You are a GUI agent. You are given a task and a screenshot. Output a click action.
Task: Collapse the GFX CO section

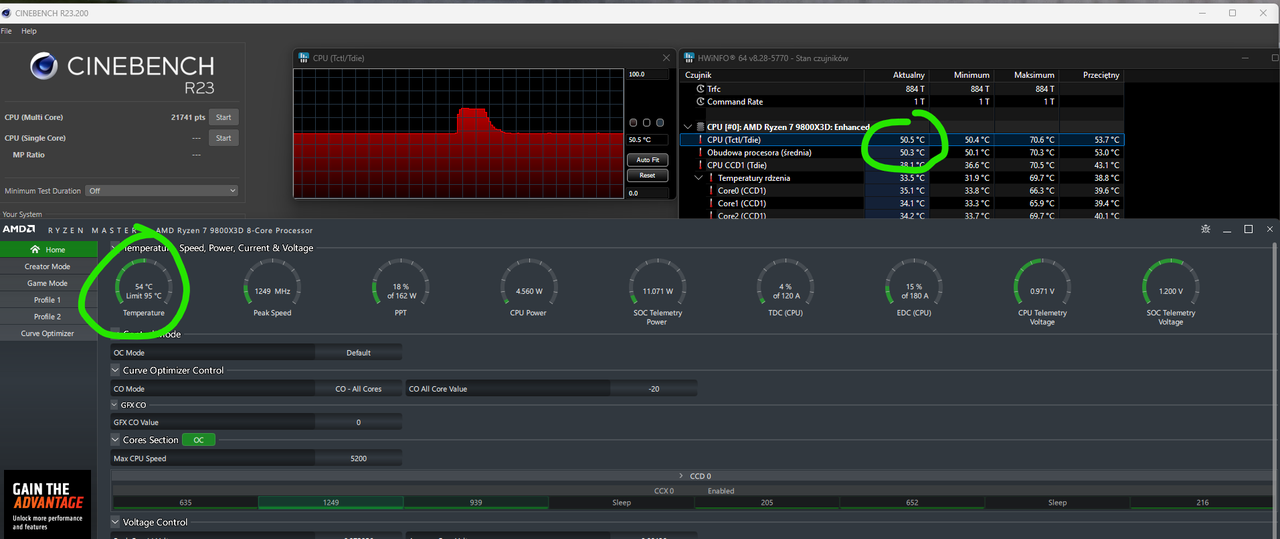pyautogui.click(x=114, y=405)
